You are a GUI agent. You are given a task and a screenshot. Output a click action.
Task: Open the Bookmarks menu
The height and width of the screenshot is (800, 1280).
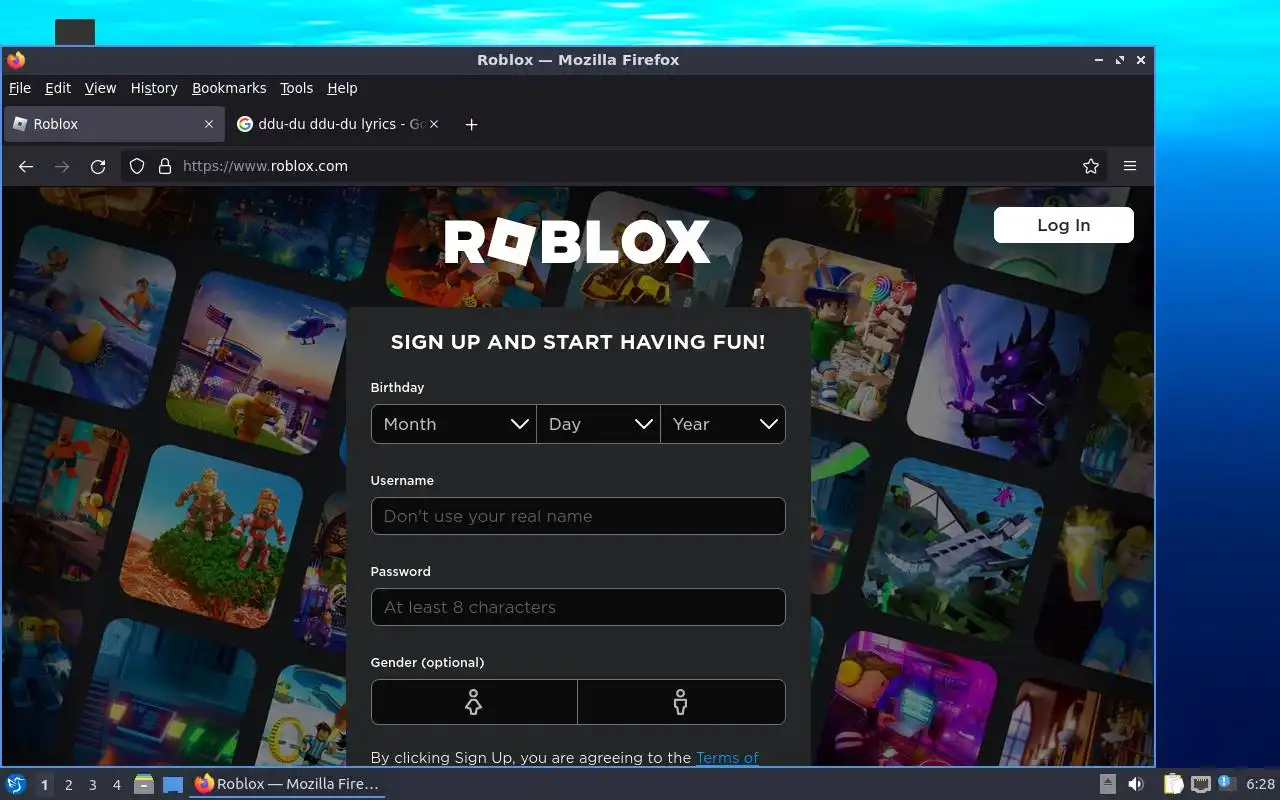229,88
